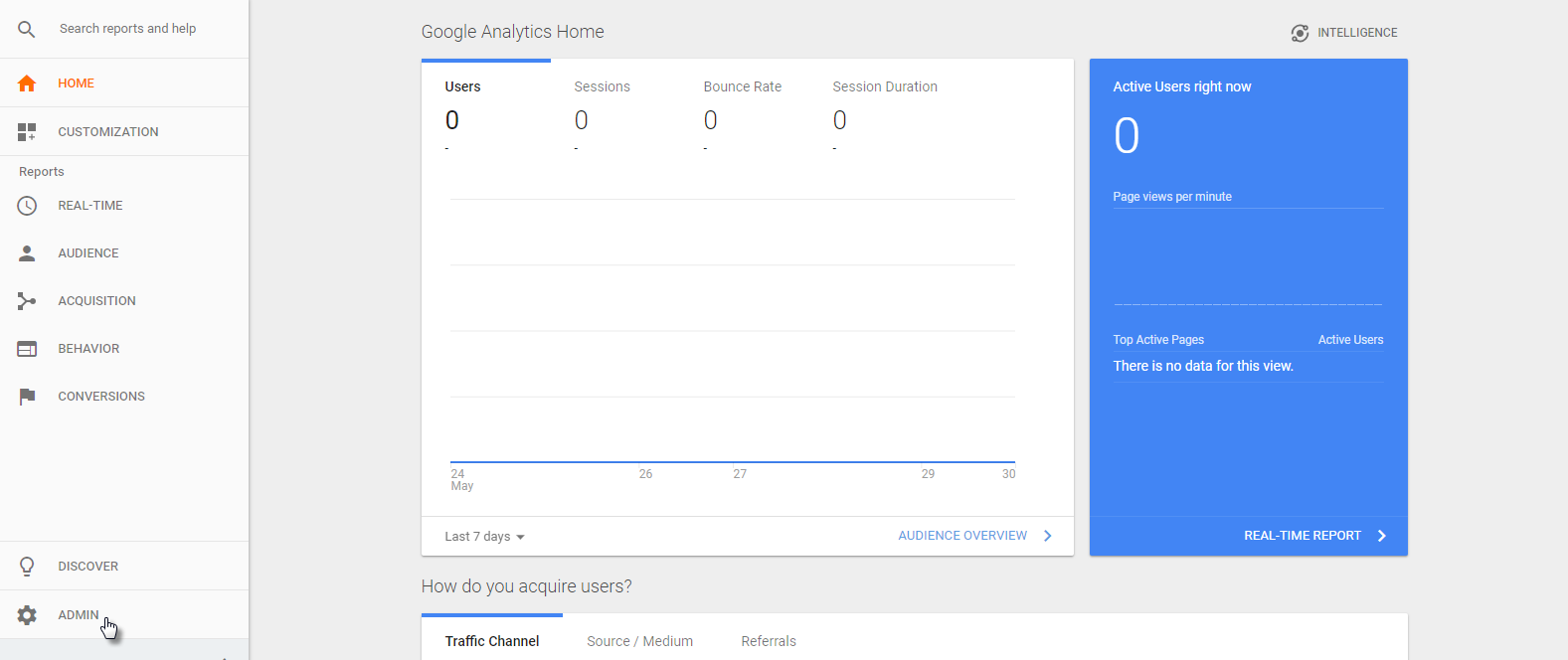Screen dimensions: 1568x660
Task: Click the Conversions flag icon
Action: [x=27, y=397]
